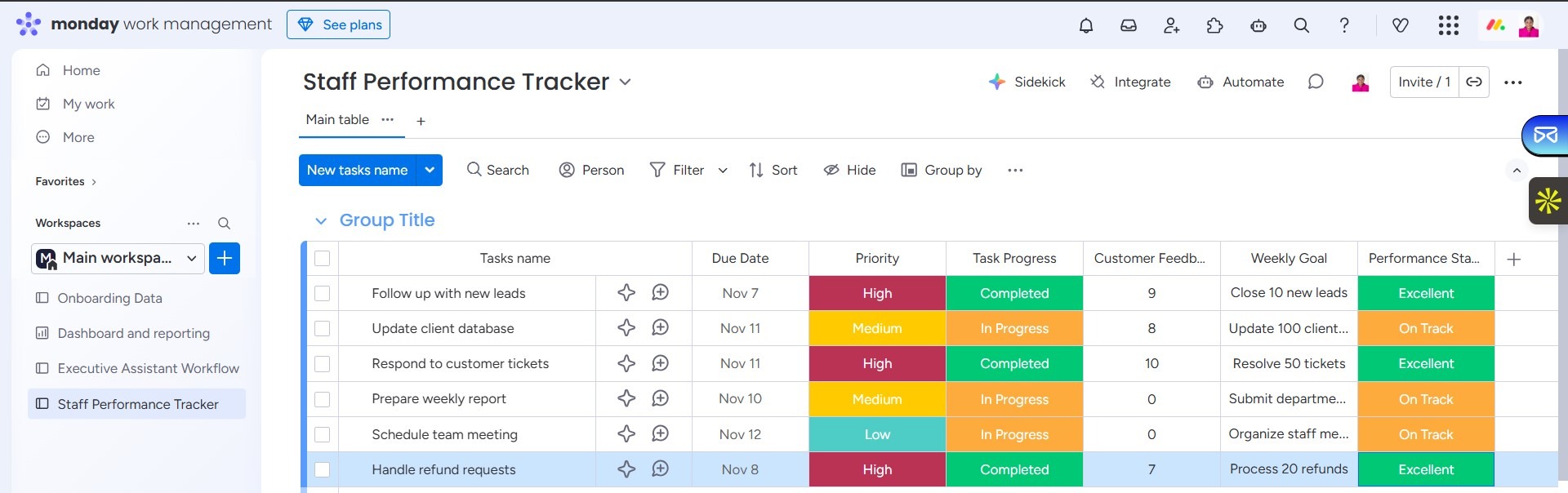Copy board link icon next to Invite
Screen dimensions: 1568x493
click(x=1473, y=82)
